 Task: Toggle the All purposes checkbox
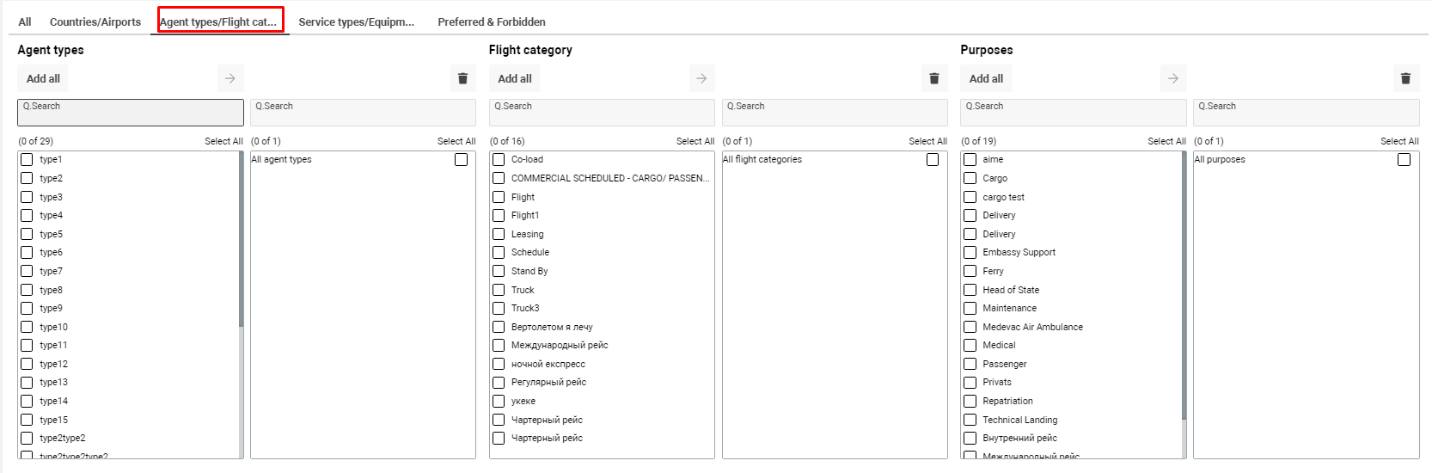(1404, 160)
